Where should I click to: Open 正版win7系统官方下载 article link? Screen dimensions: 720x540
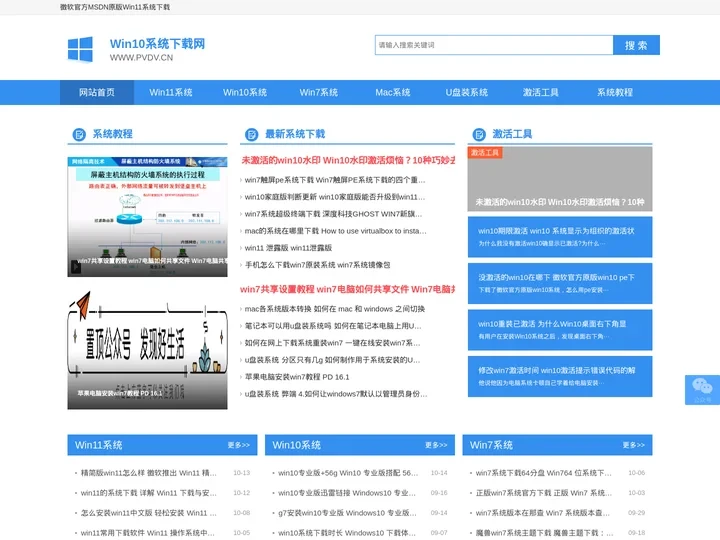click(x=544, y=493)
